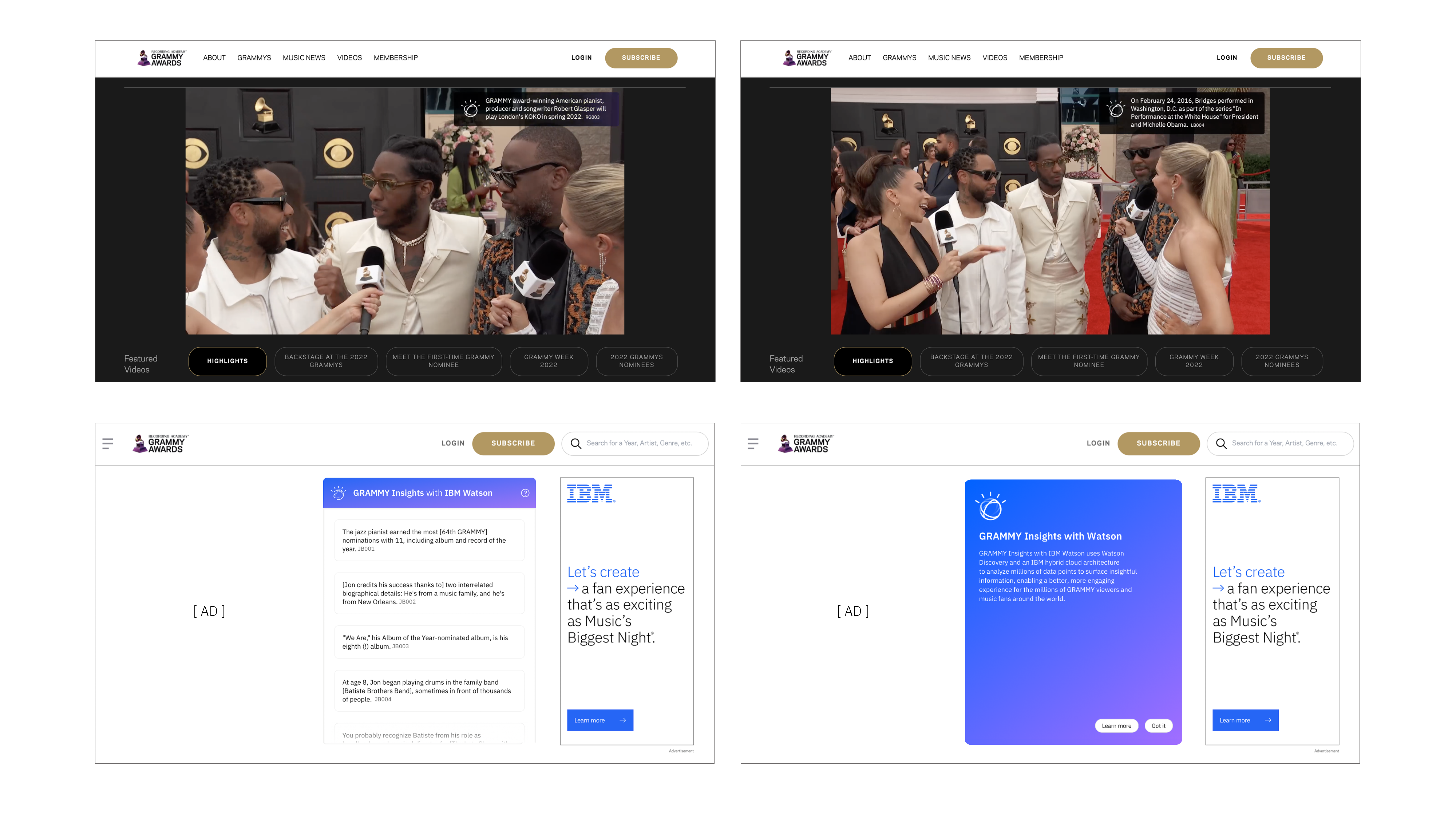The height and width of the screenshot is (819, 1456).
Task: Open the Membership menu in top-right navigation
Action: (1041, 58)
